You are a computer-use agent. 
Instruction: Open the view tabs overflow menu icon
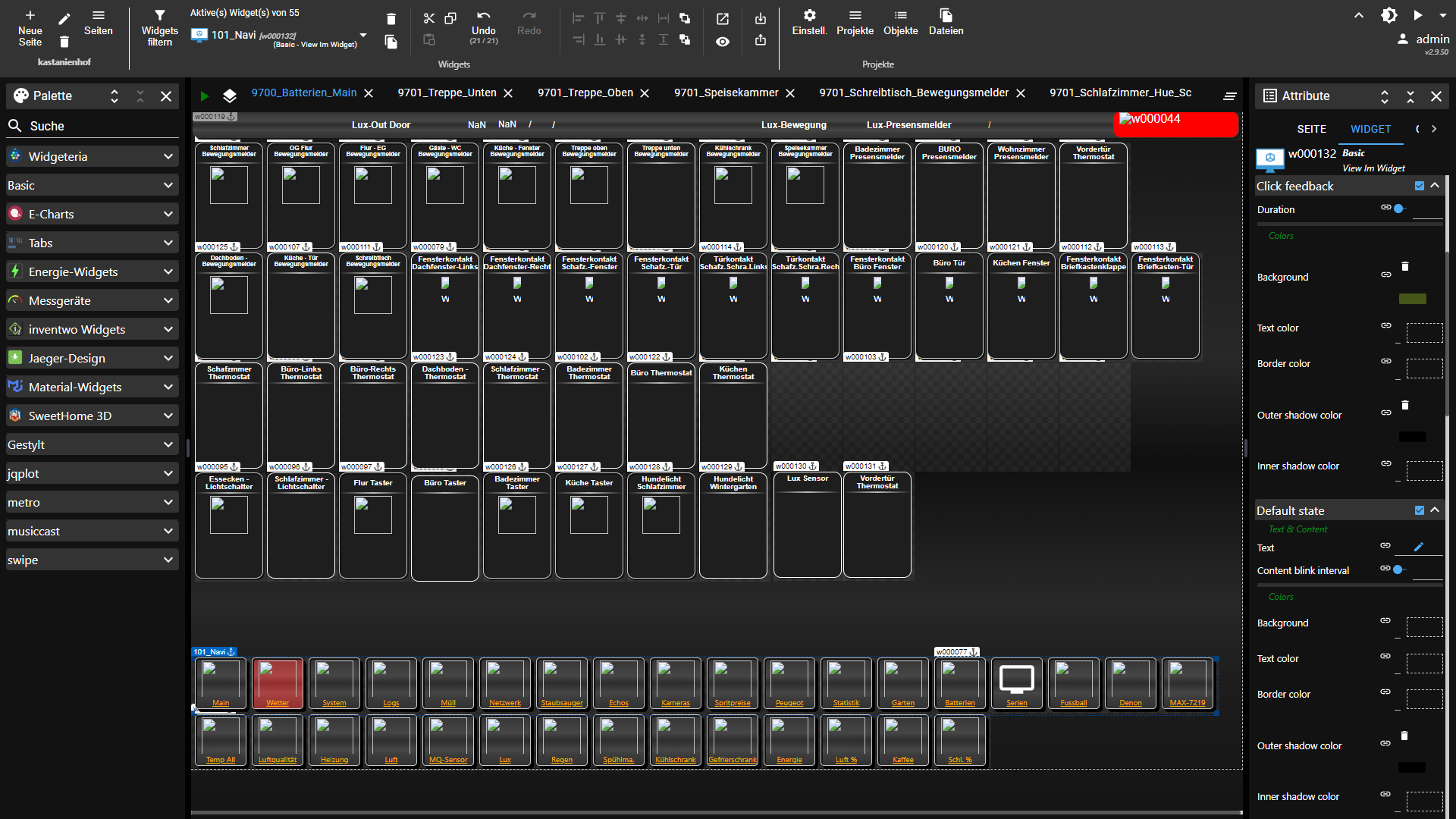(1230, 96)
